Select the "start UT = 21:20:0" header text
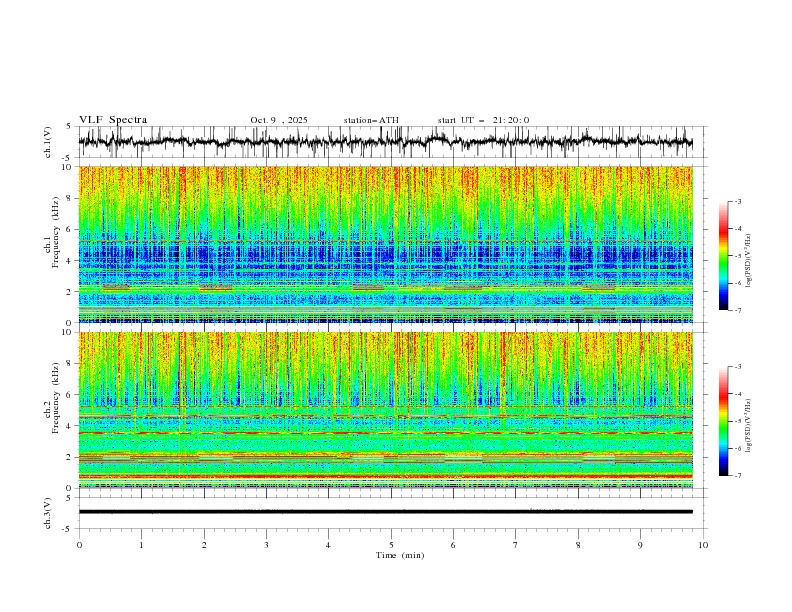Viewport: 792px width, 612px height. (x=483, y=120)
